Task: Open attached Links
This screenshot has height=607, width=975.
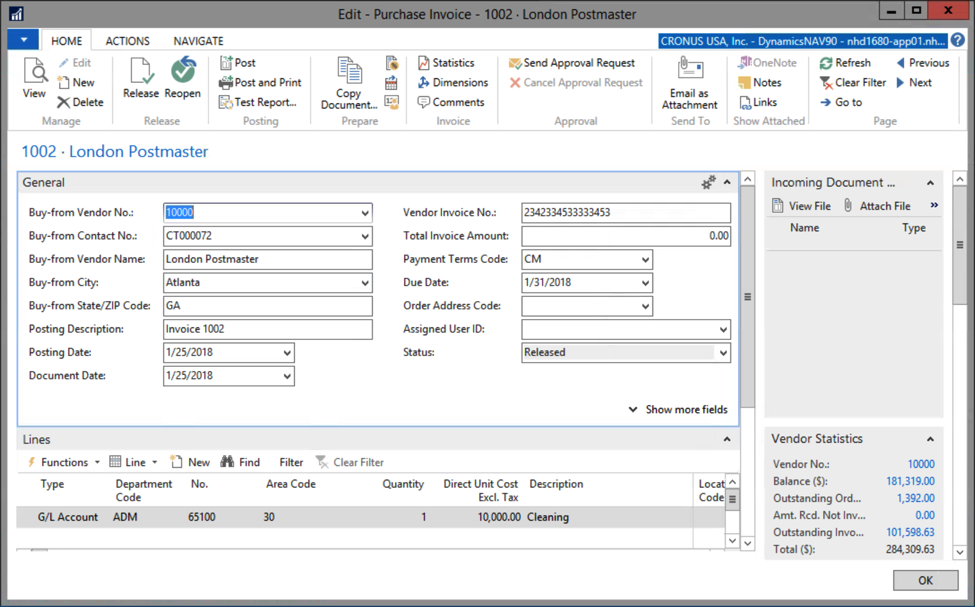Action: (757, 102)
